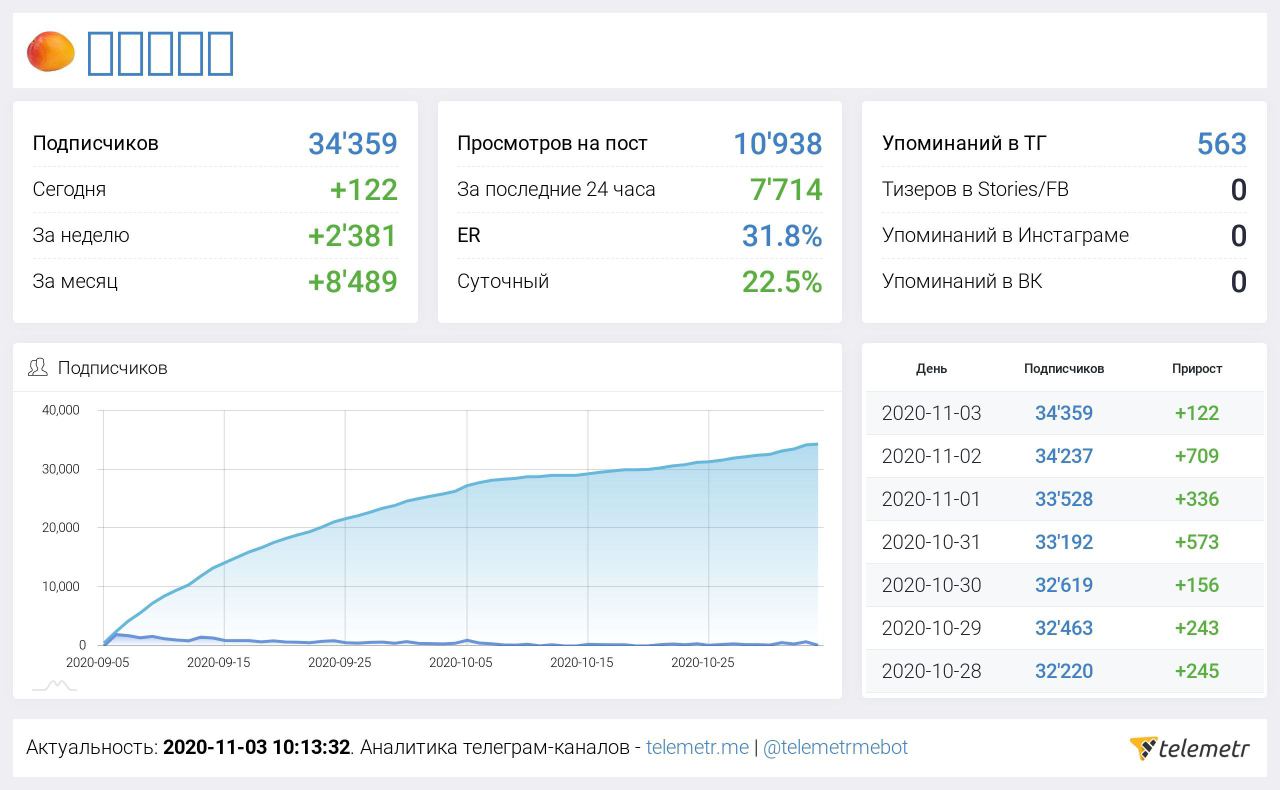Select the 2020-10-31 date cell
Screen dimensions: 1280x790
[x=931, y=541]
